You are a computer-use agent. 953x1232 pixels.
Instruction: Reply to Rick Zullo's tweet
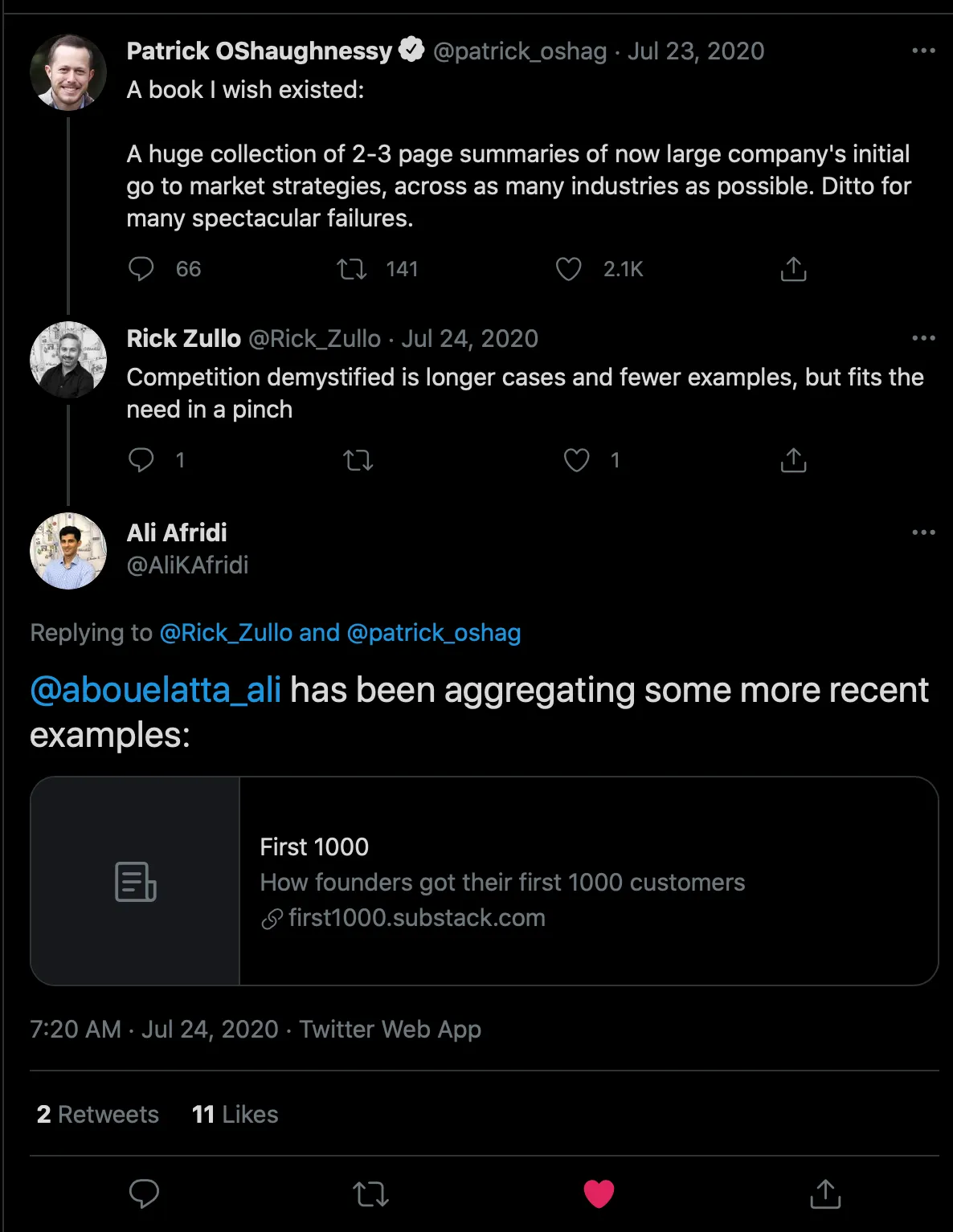pyautogui.click(x=141, y=460)
